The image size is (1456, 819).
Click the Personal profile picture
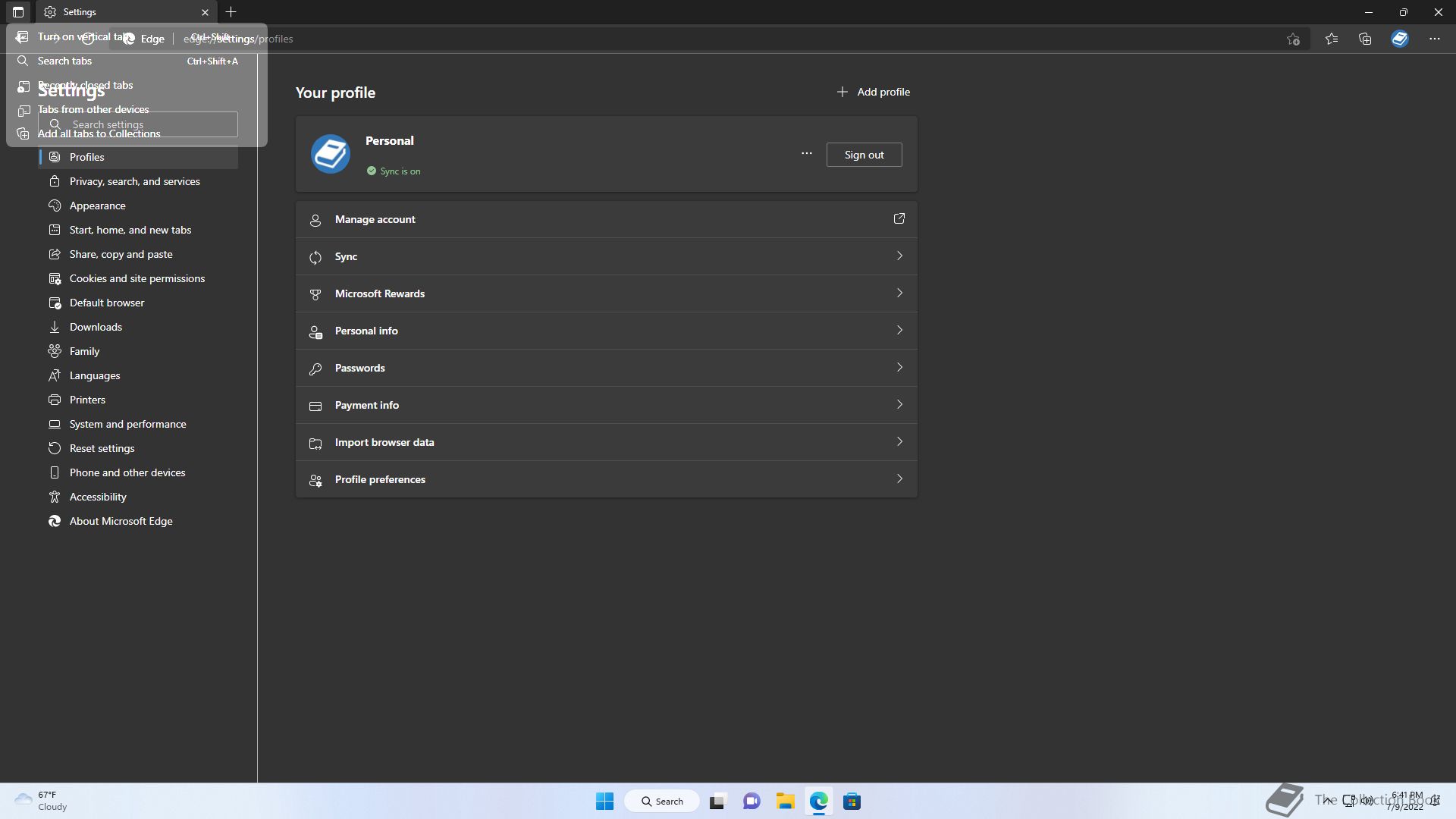pyautogui.click(x=331, y=154)
